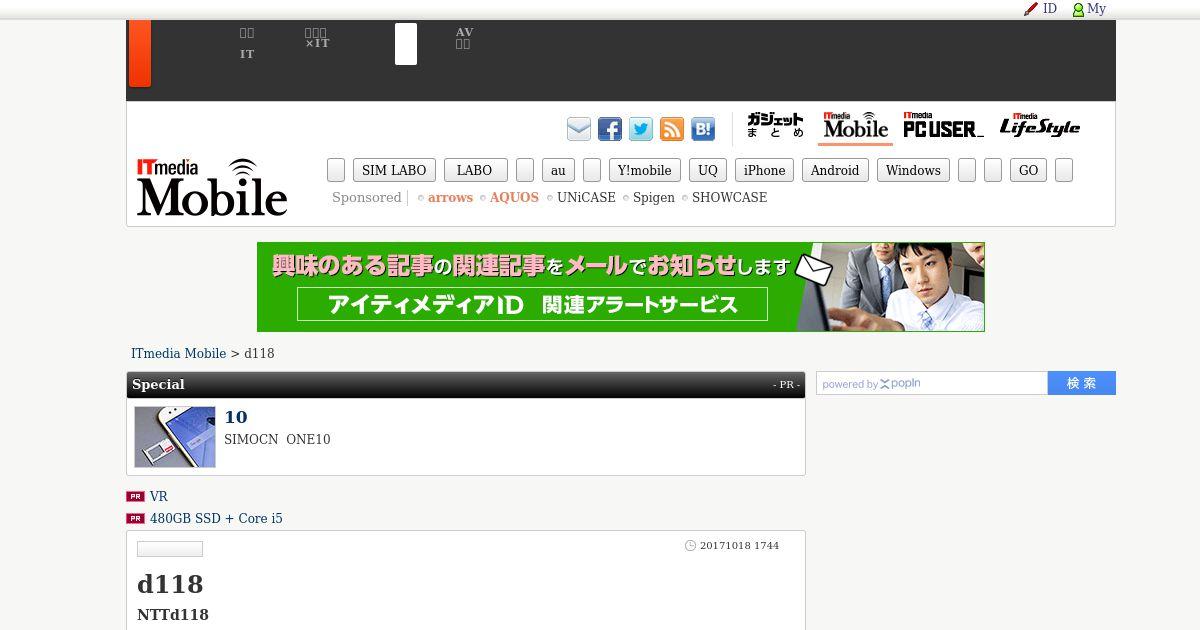Open the PR link VR
Image resolution: width=1200 pixels, height=630 pixels.
point(158,497)
